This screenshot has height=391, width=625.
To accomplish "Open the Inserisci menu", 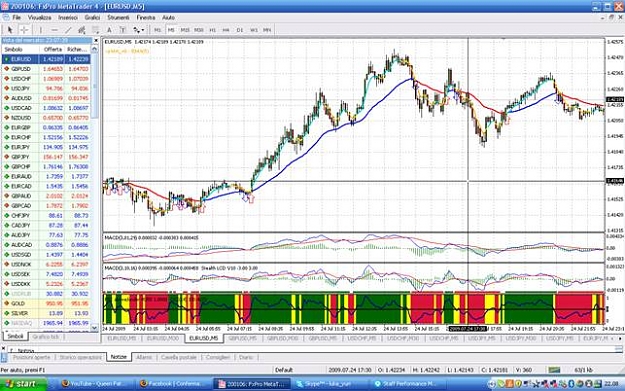I will point(68,18).
